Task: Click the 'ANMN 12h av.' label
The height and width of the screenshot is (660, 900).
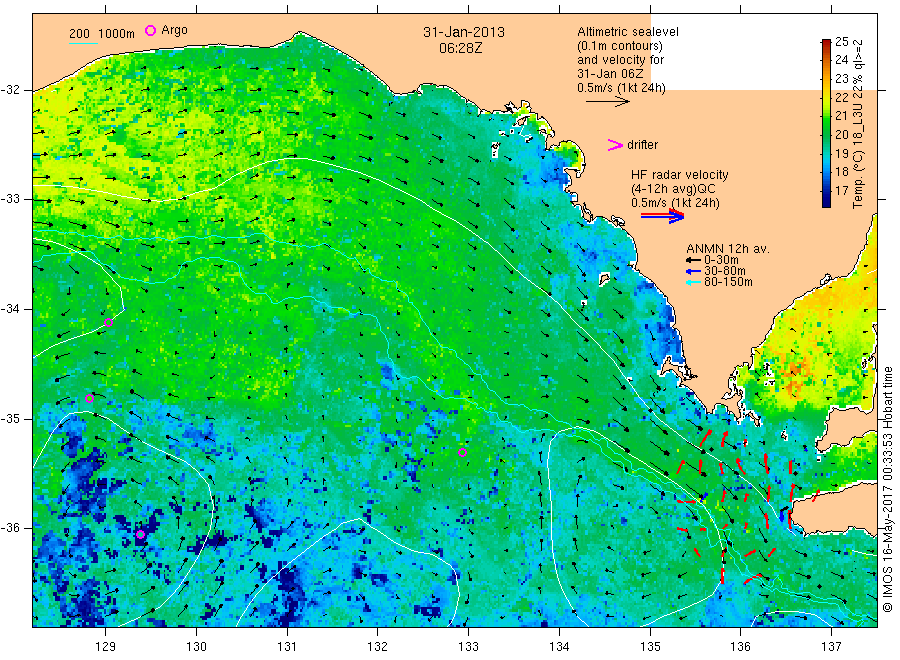Action: pos(728,249)
